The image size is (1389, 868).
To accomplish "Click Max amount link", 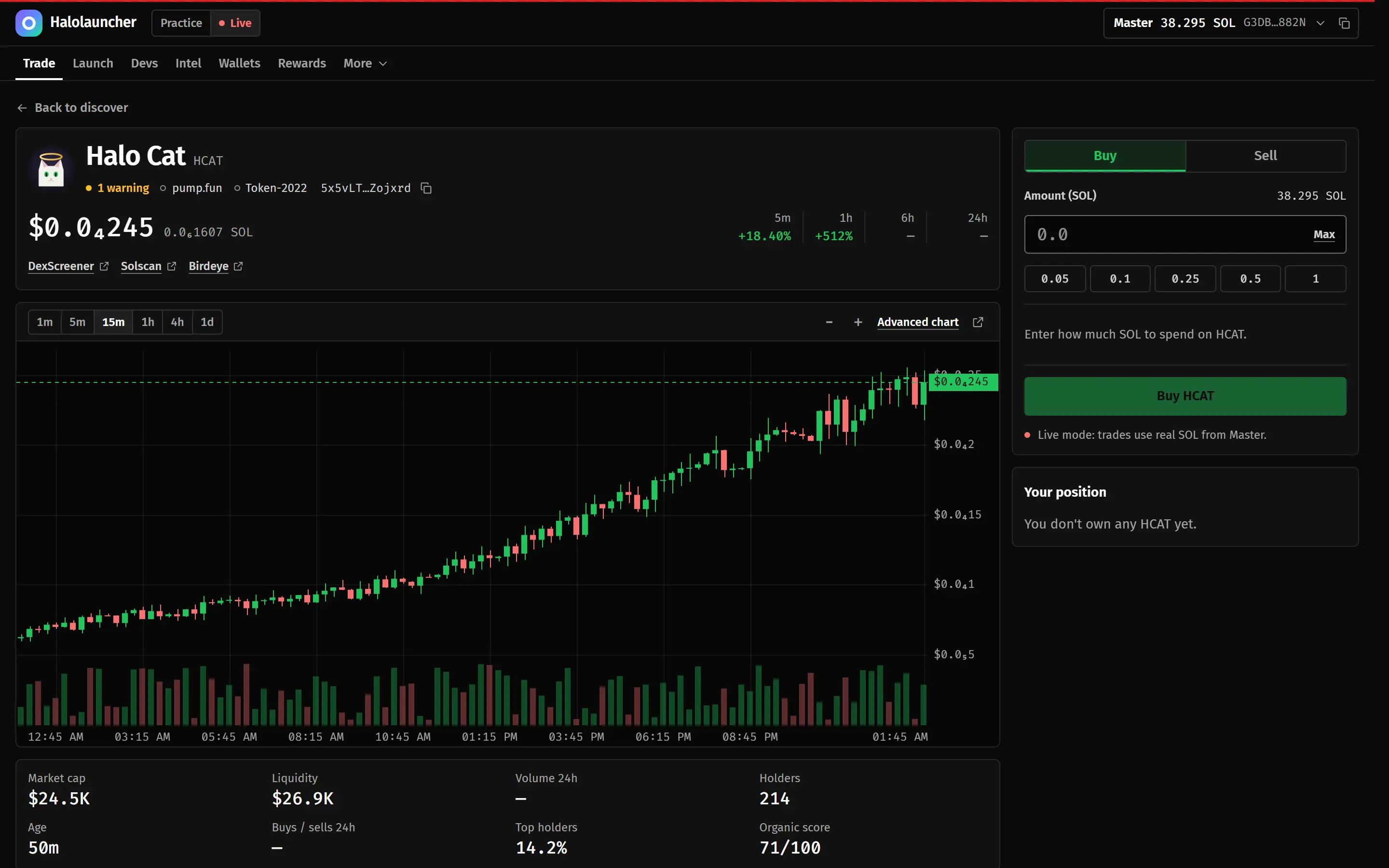I will [x=1324, y=234].
